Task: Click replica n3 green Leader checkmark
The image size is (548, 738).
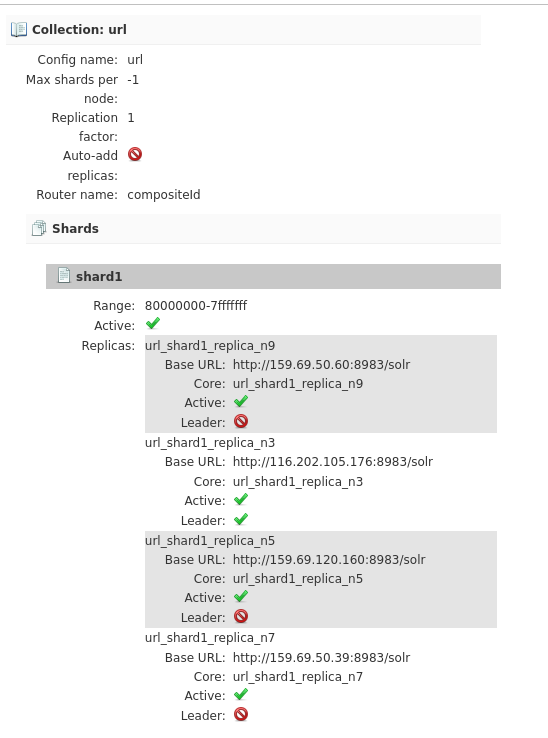Action: (x=241, y=519)
